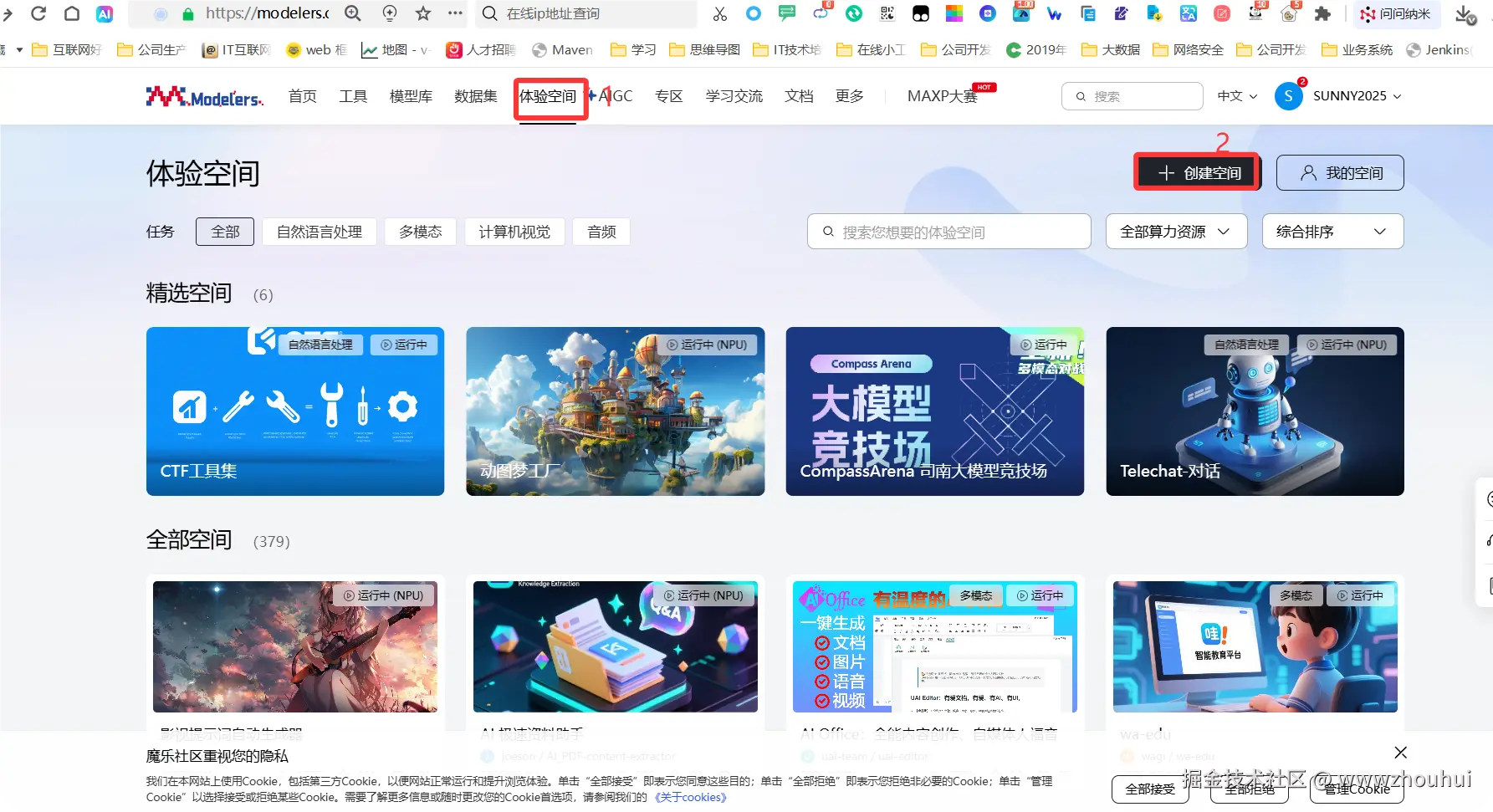Open the Telechat-对话 space card

1255,411
